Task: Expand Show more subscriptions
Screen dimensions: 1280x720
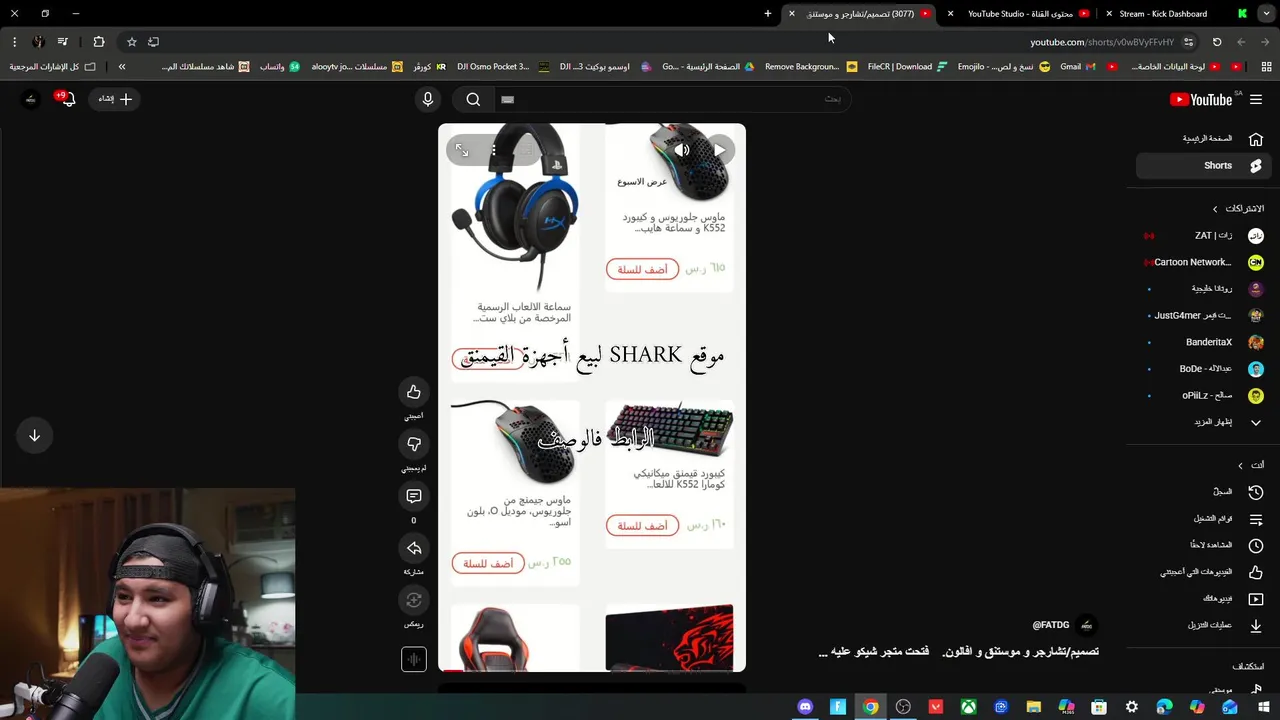Action: pyautogui.click(x=1204, y=422)
